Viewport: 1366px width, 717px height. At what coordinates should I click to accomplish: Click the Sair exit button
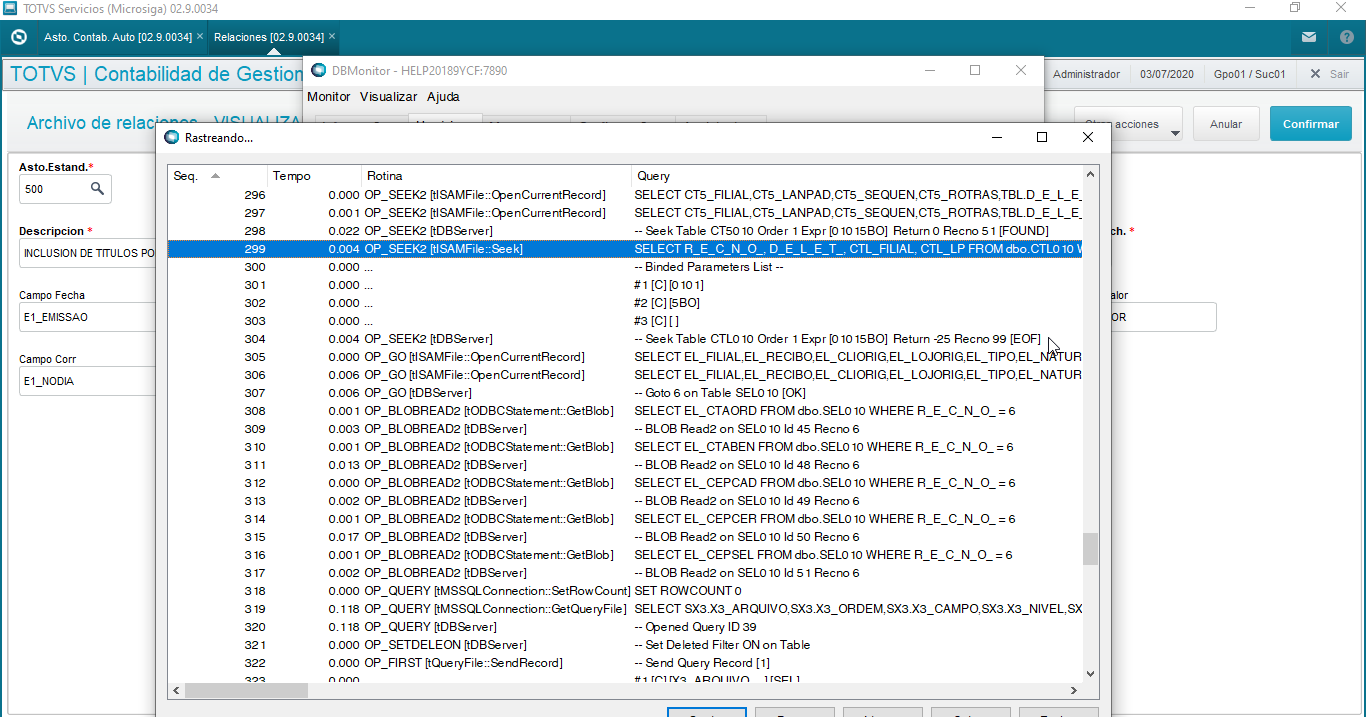(x=1329, y=74)
